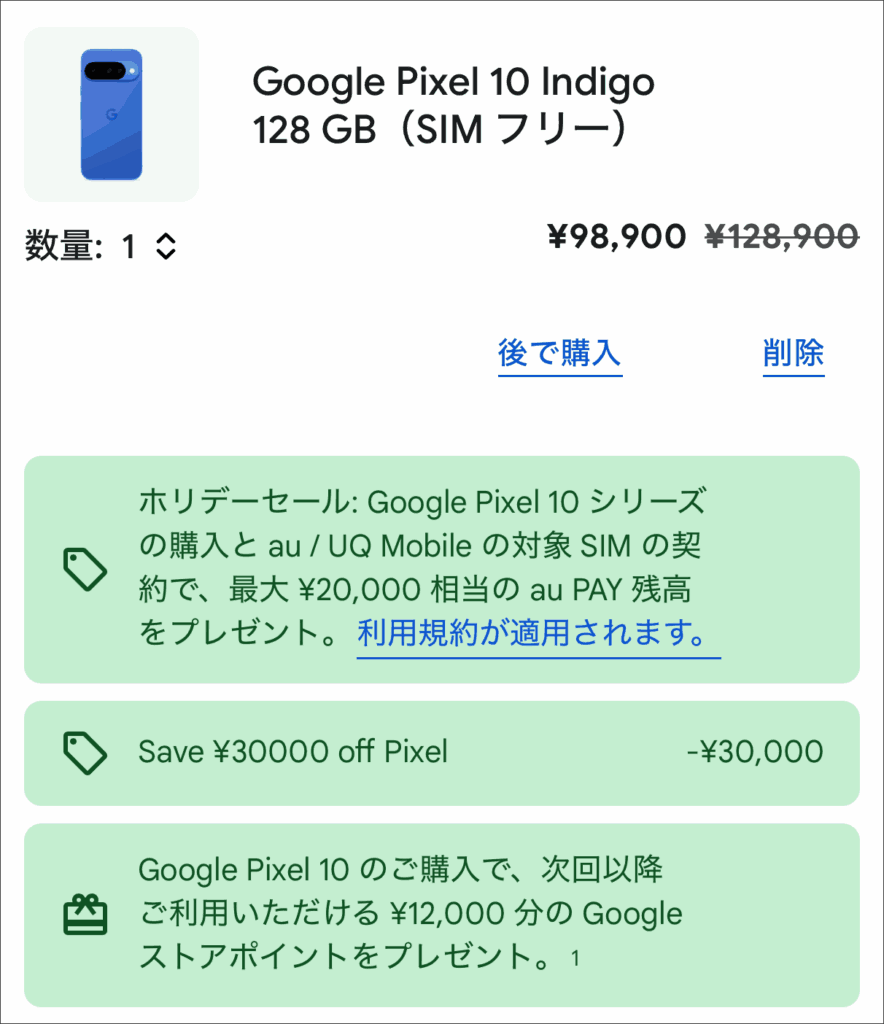884x1024 pixels.
Task: Click the -¥30,000 discount amount
Action: point(755,752)
